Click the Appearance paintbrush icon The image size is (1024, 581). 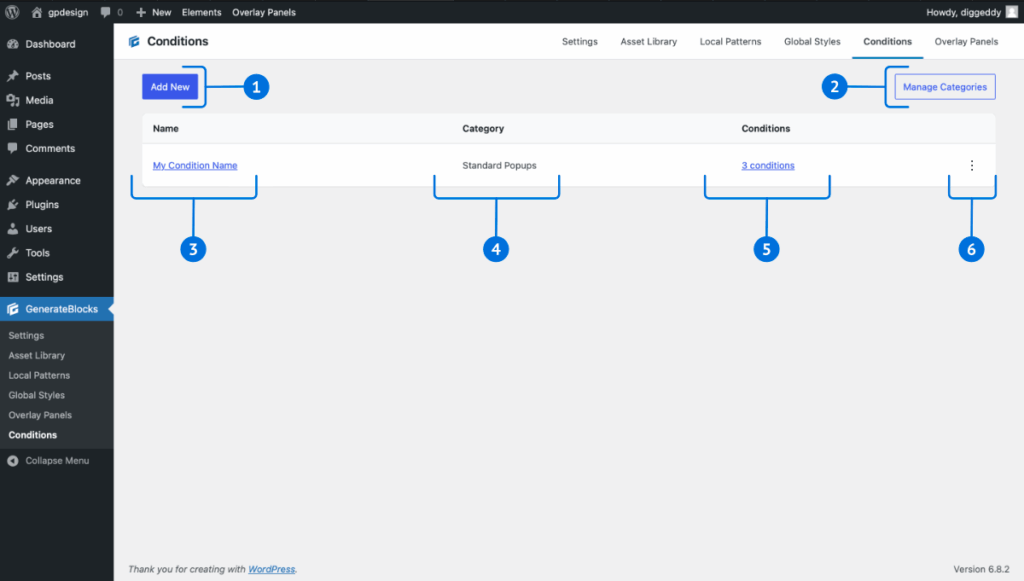click(12, 180)
